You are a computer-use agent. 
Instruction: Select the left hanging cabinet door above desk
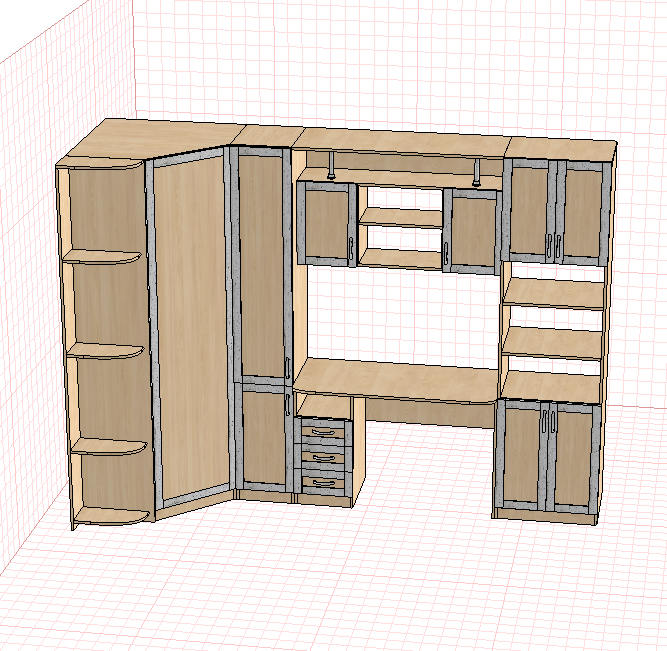click(x=327, y=224)
